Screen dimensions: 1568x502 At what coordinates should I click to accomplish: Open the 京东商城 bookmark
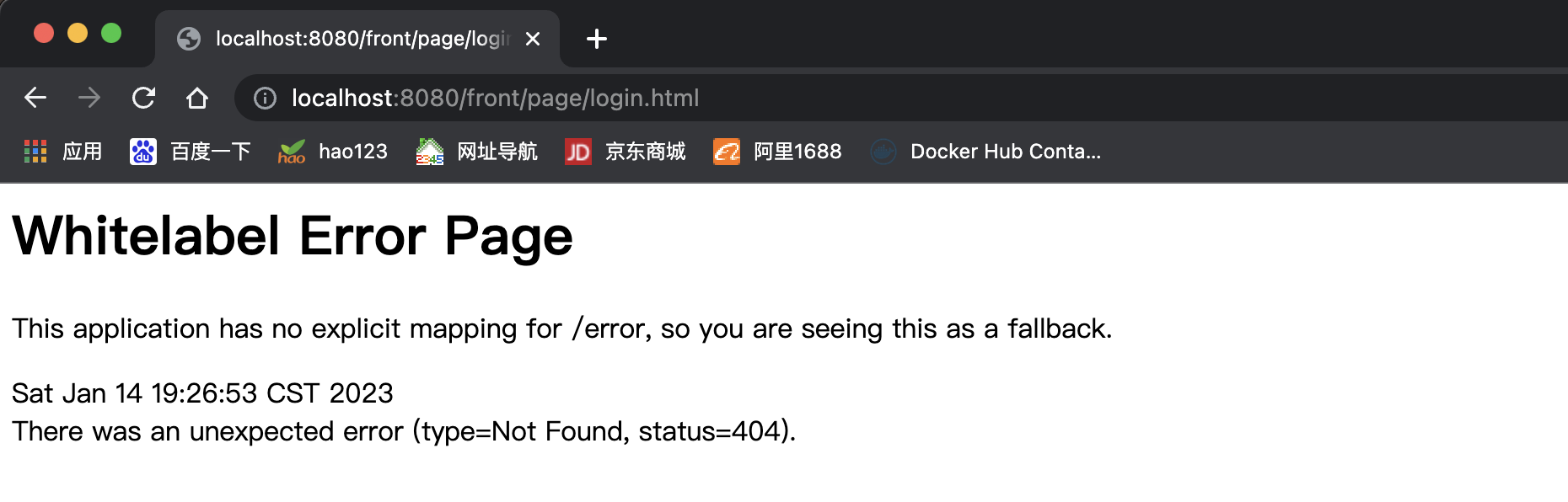(626, 152)
